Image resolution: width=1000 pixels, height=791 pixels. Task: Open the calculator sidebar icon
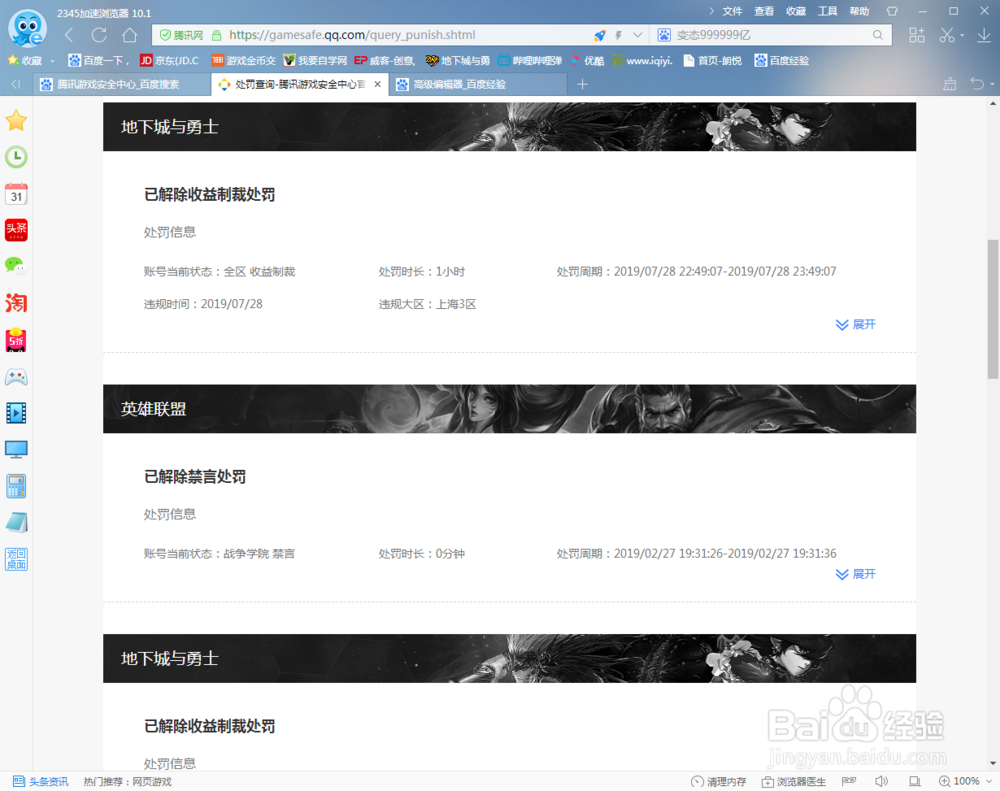pos(16,486)
